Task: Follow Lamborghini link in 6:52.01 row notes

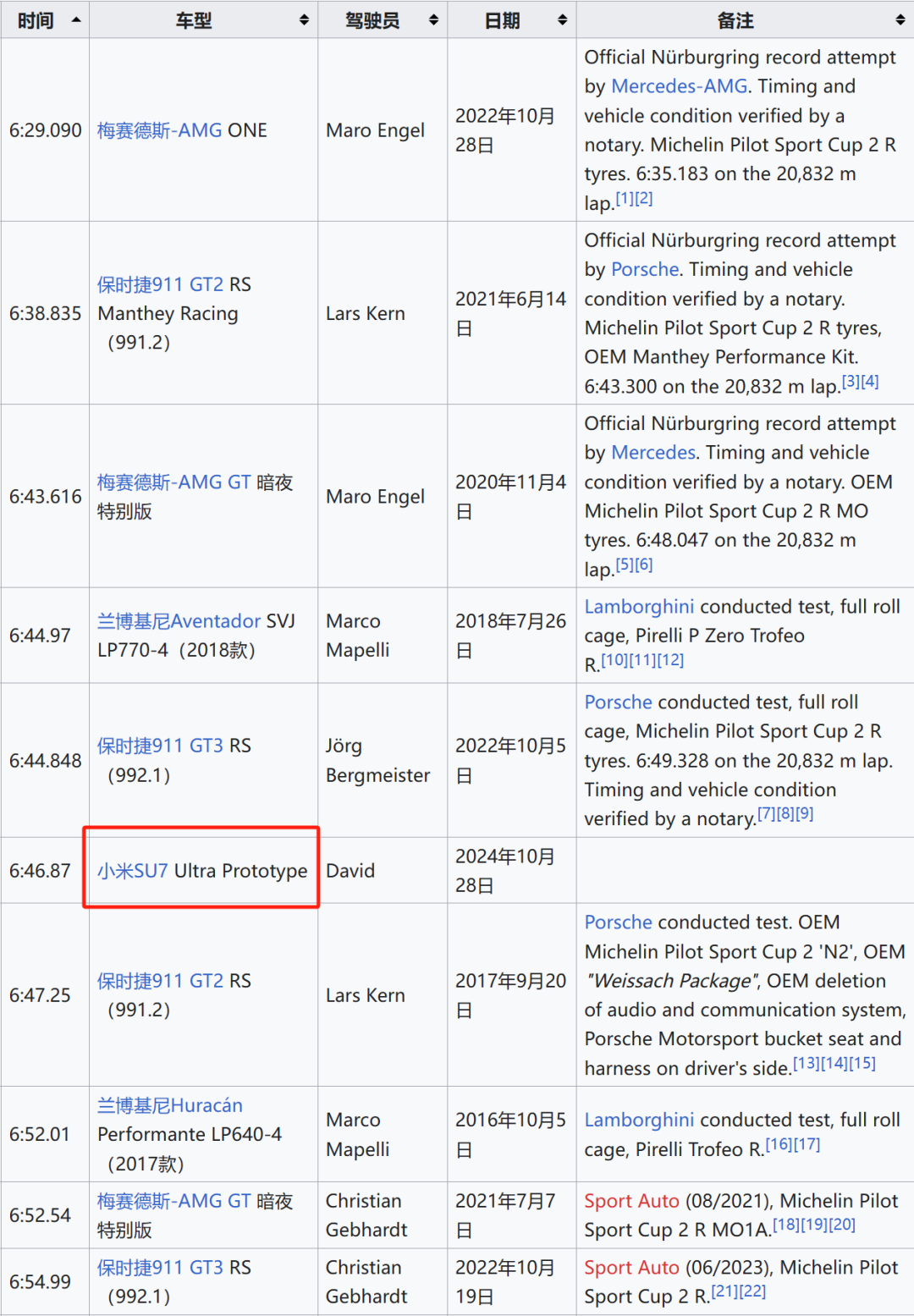Action: point(639,1121)
